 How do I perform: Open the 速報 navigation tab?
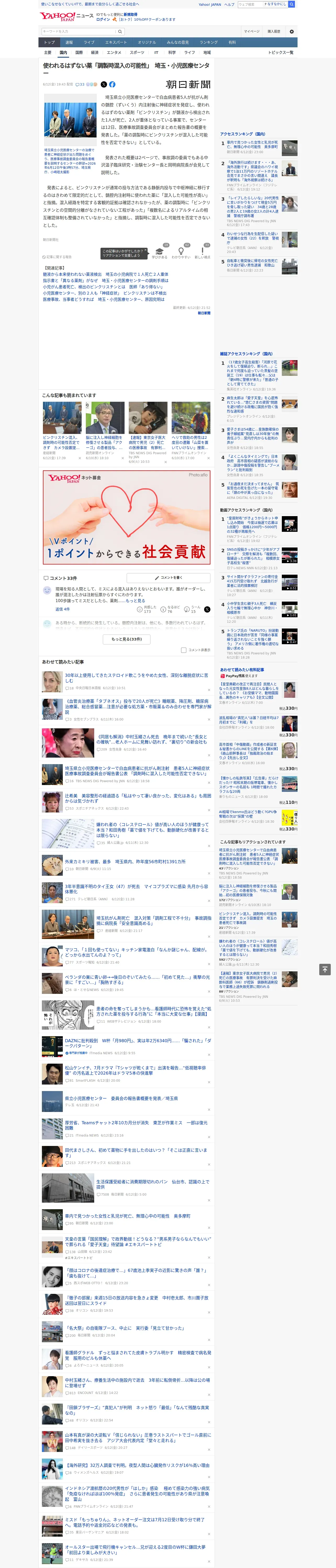tap(69, 43)
